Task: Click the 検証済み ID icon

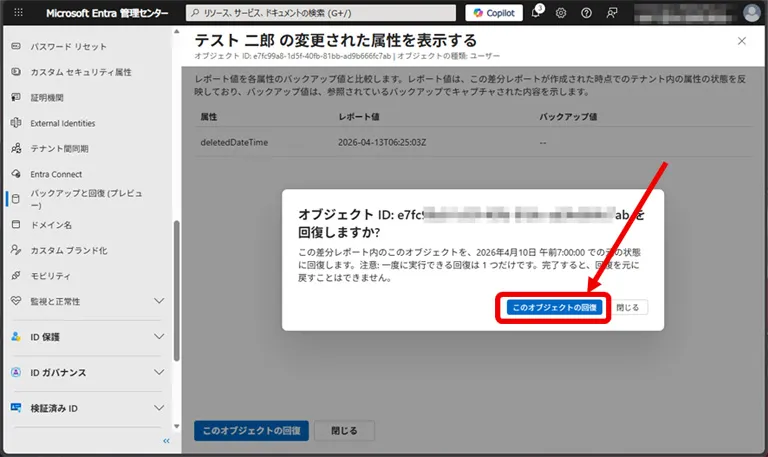Action: pyautogui.click(x=16, y=408)
